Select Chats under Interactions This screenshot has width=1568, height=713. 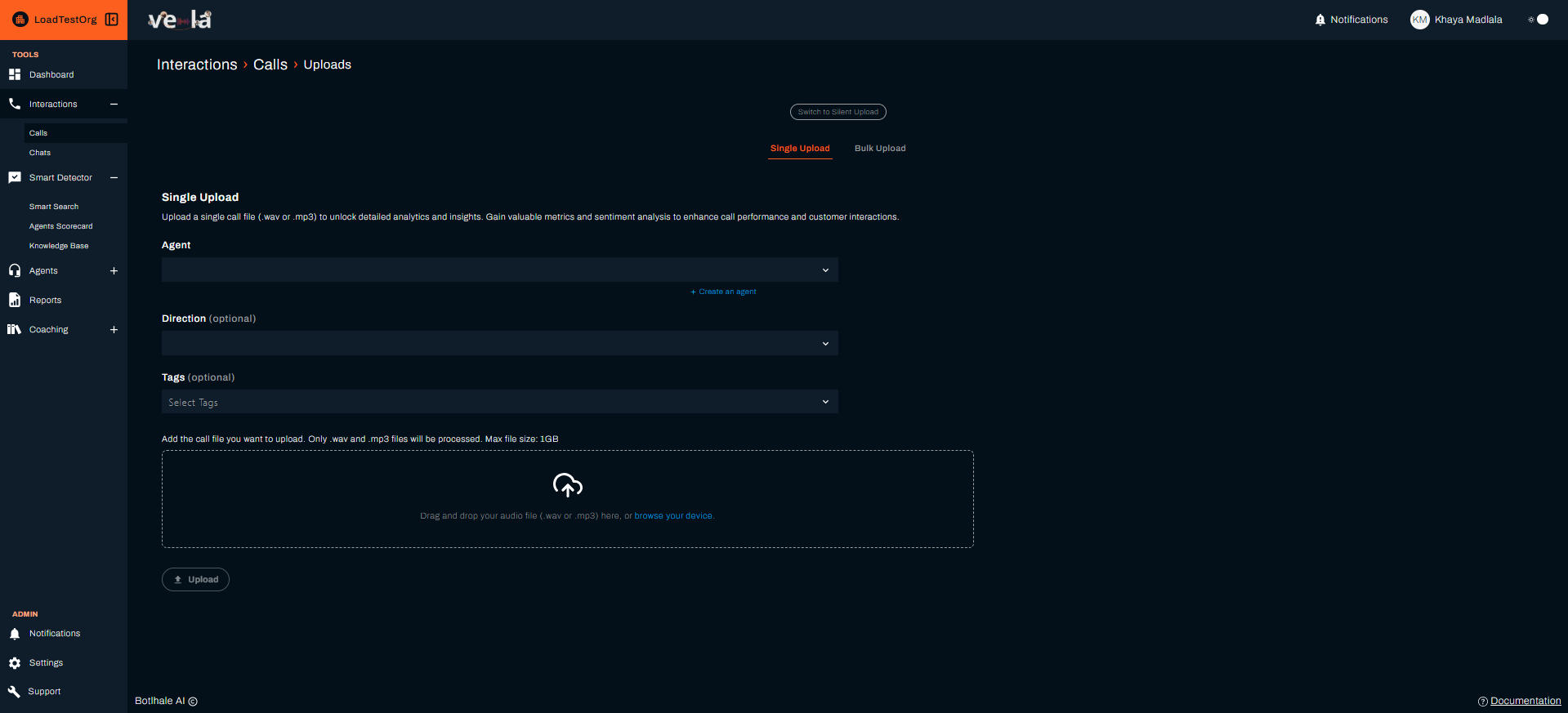click(40, 153)
